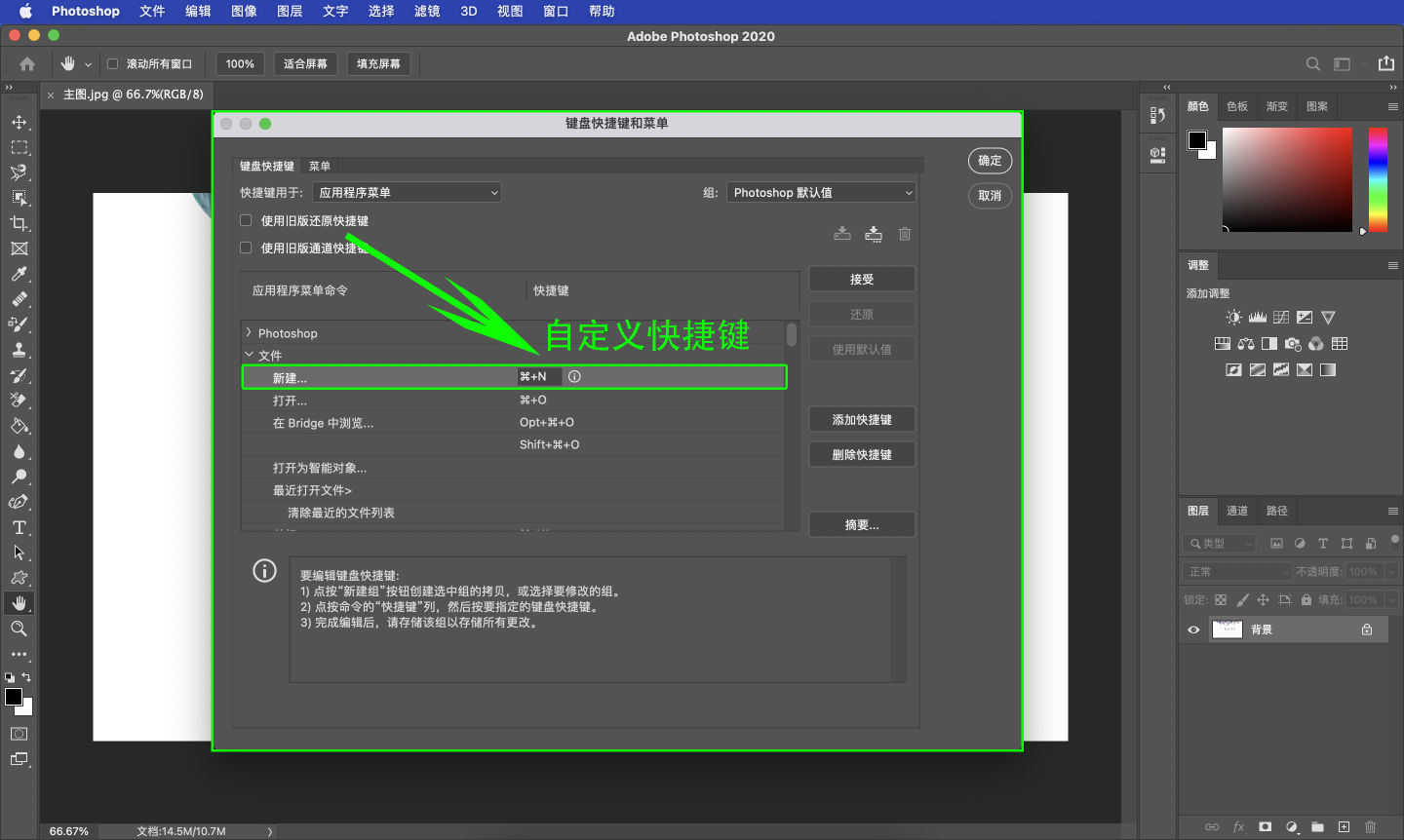Click the 添加快捷键 button
Viewport: 1404px width, 840px height.
[x=861, y=419]
